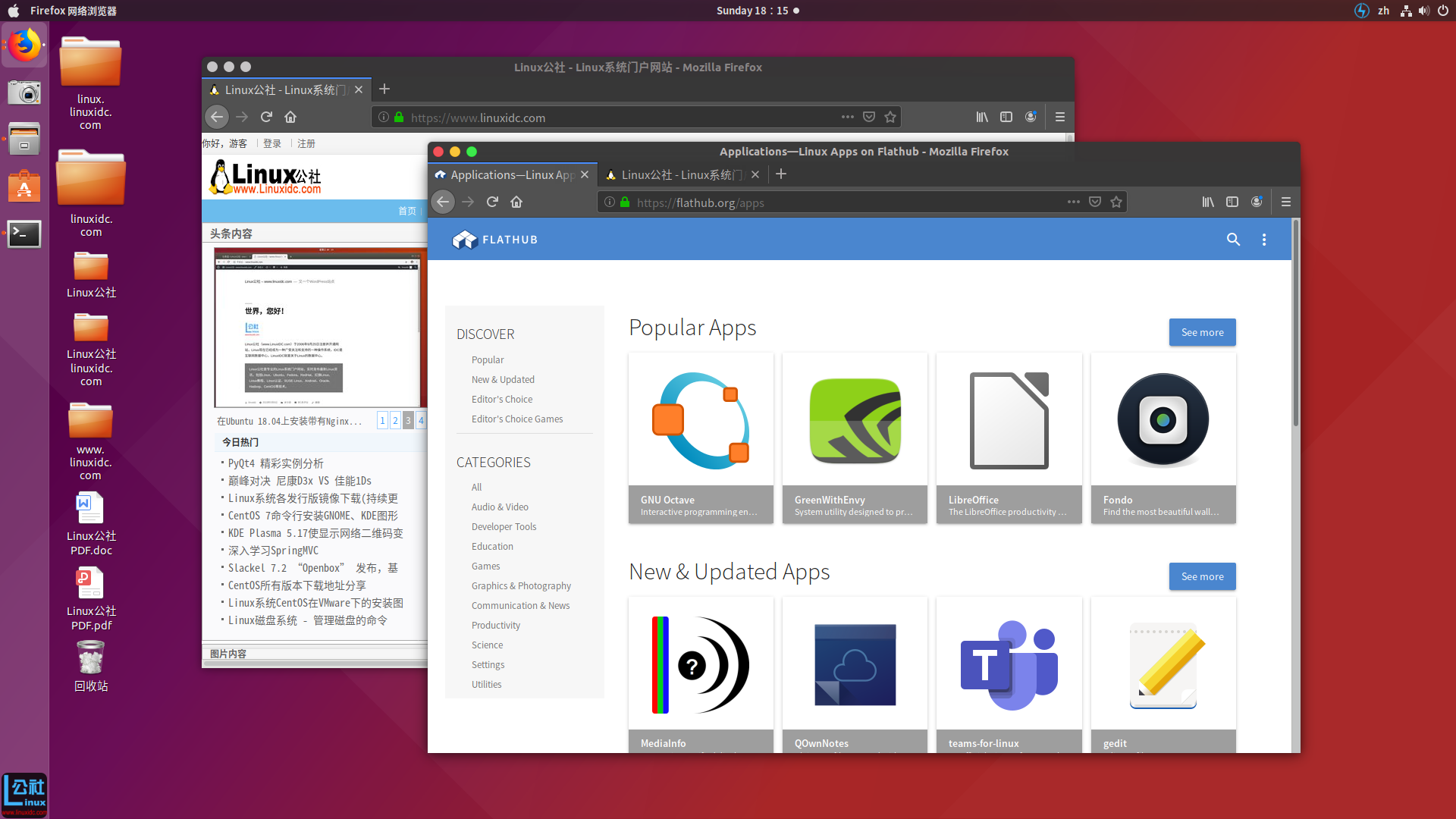The width and height of the screenshot is (1456, 819).
Task: Open the volume indicator in top bar
Action: (1423, 11)
